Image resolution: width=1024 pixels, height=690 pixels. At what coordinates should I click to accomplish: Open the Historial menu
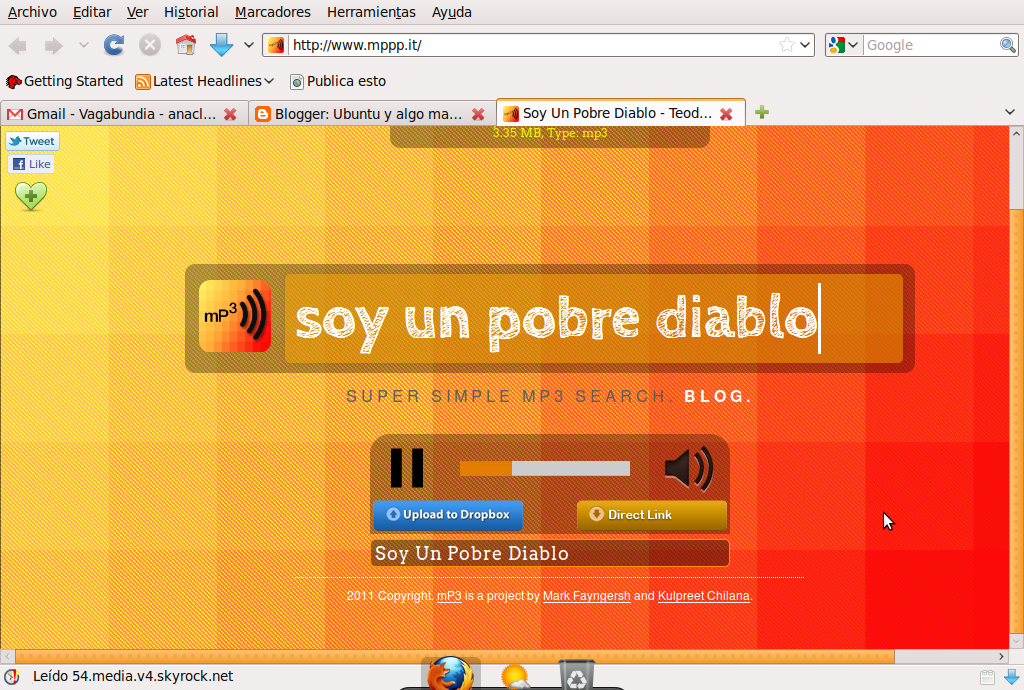[191, 12]
